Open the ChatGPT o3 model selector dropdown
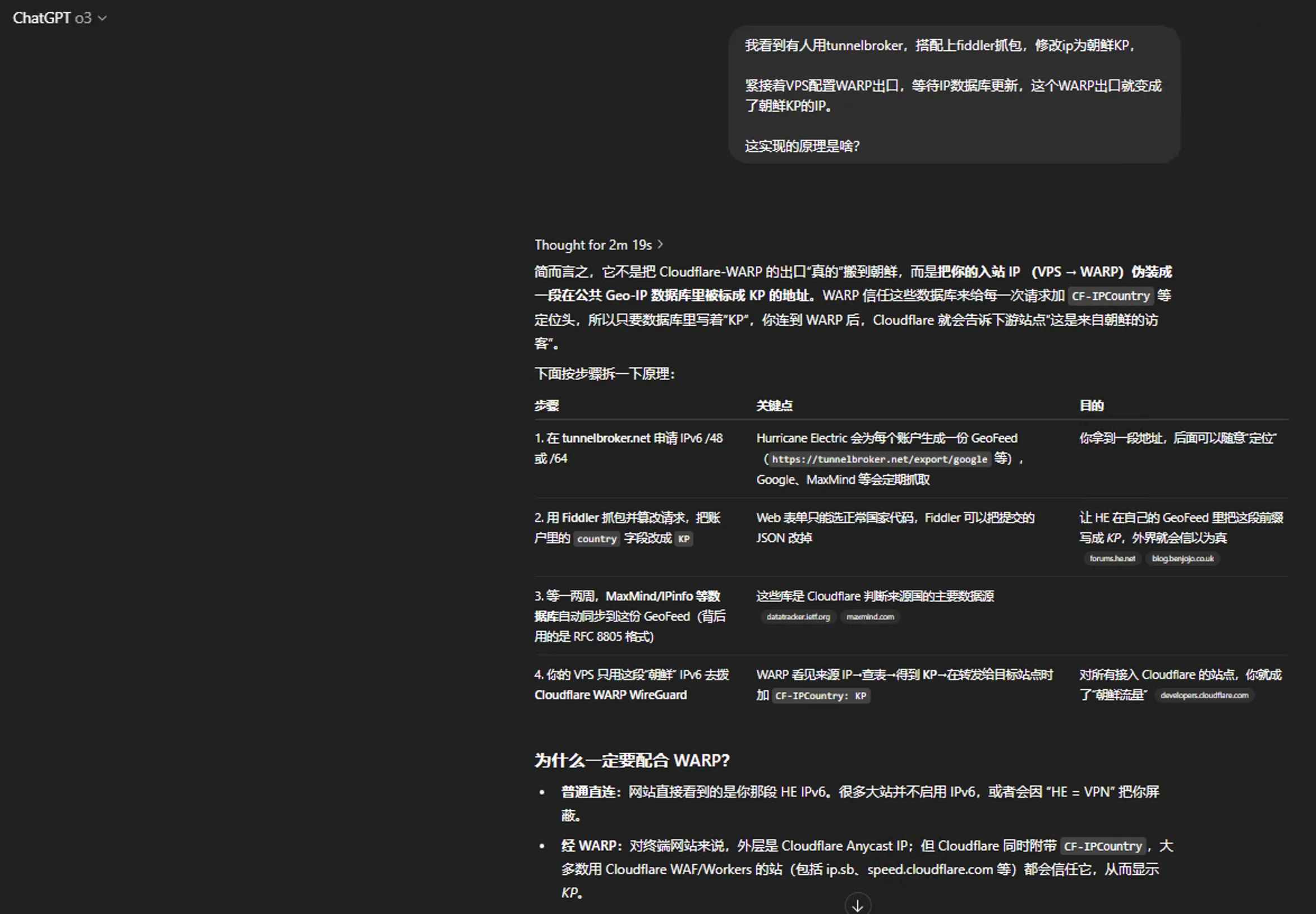 pos(59,18)
